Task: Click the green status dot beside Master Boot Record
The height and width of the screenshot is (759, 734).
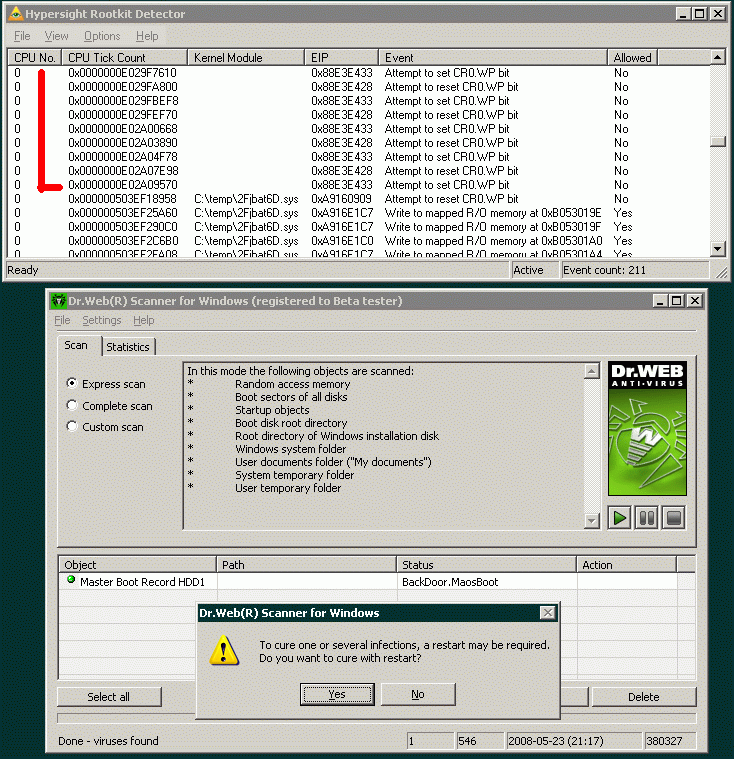Action: [x=71, y=579]
